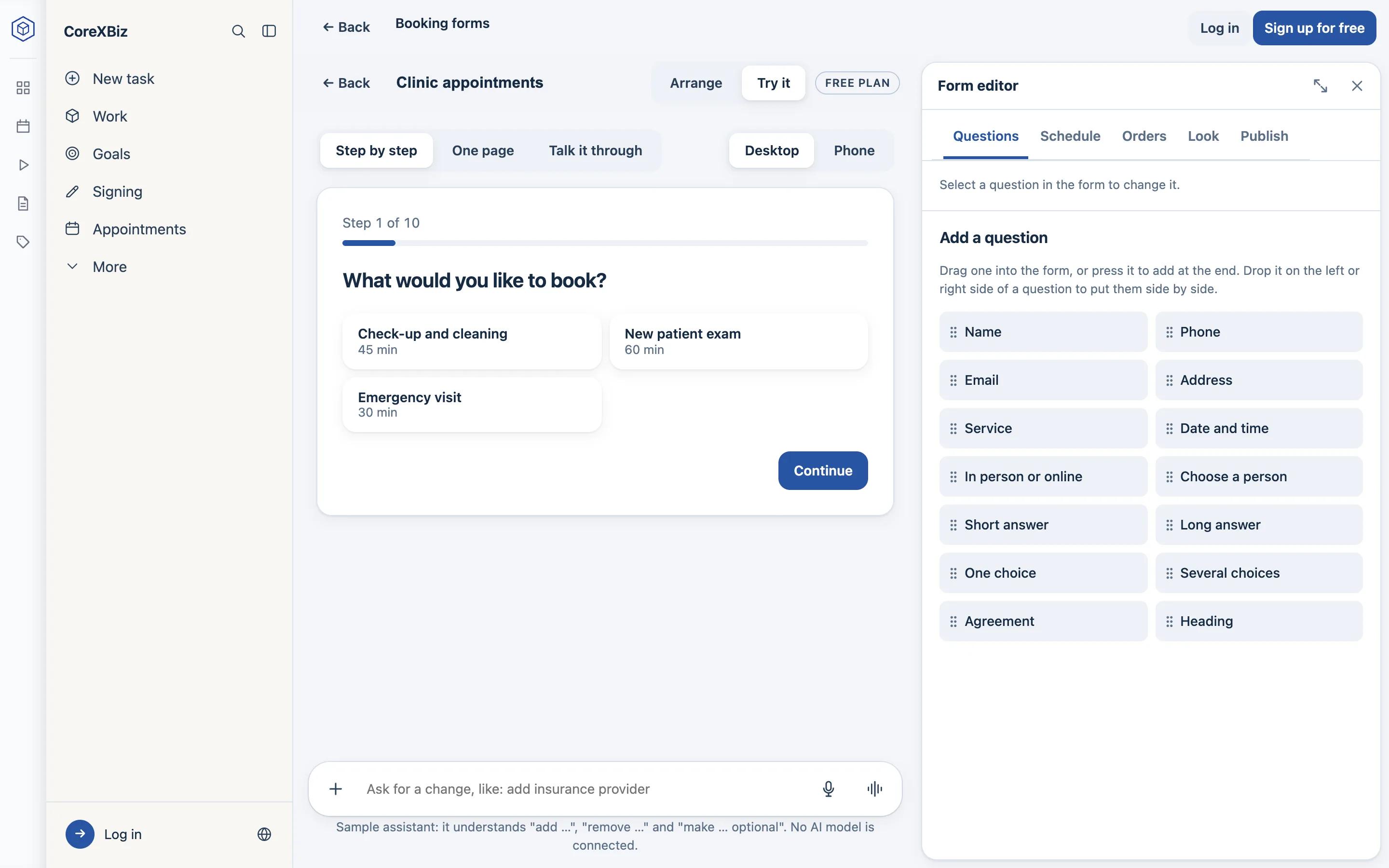Open the Publish tab
The image size is (1389, 868).
[1264, 136]
